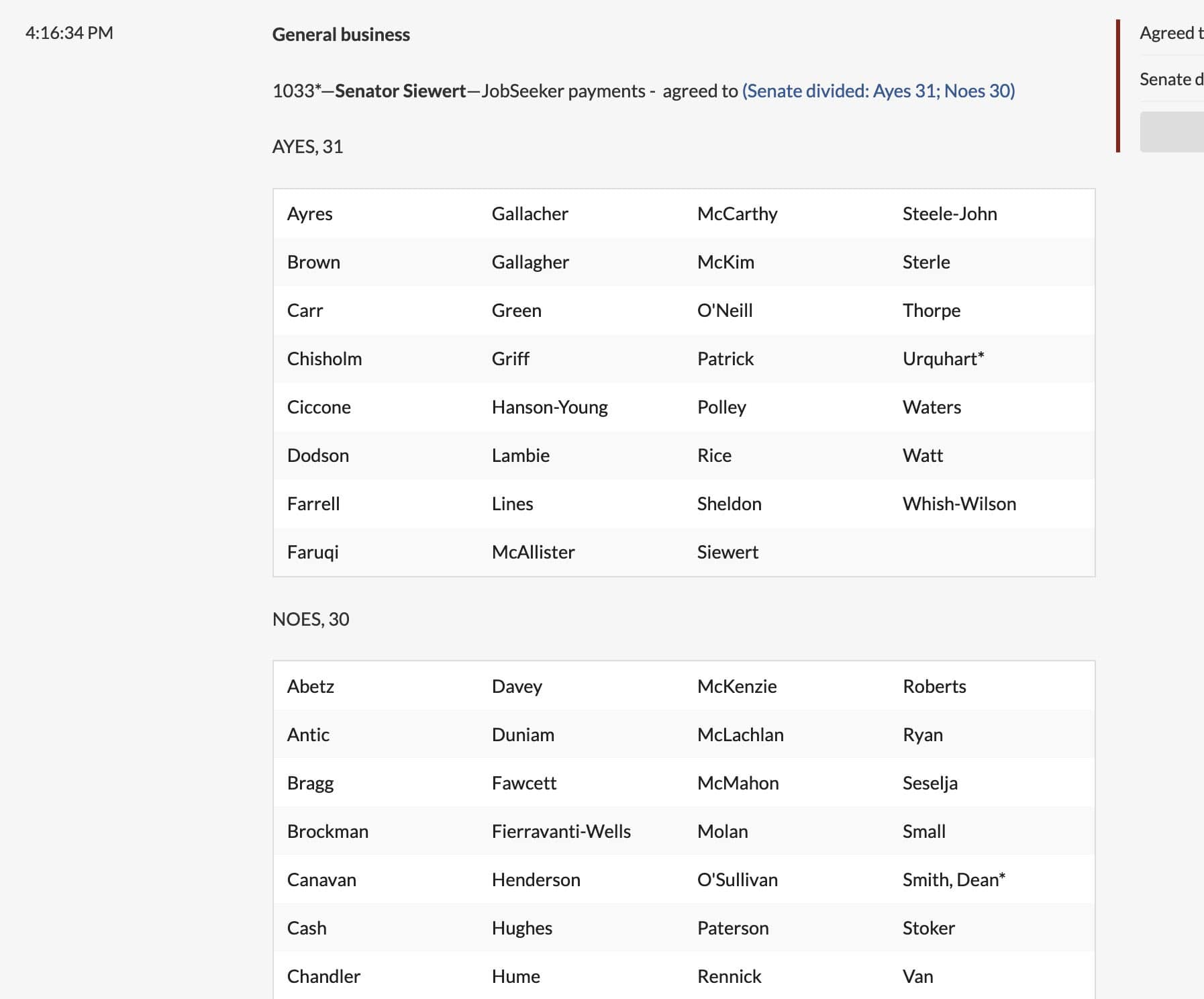Select the Small cell
The width and height of the screenshot is (1204, 999).
(x=992, y=831)
